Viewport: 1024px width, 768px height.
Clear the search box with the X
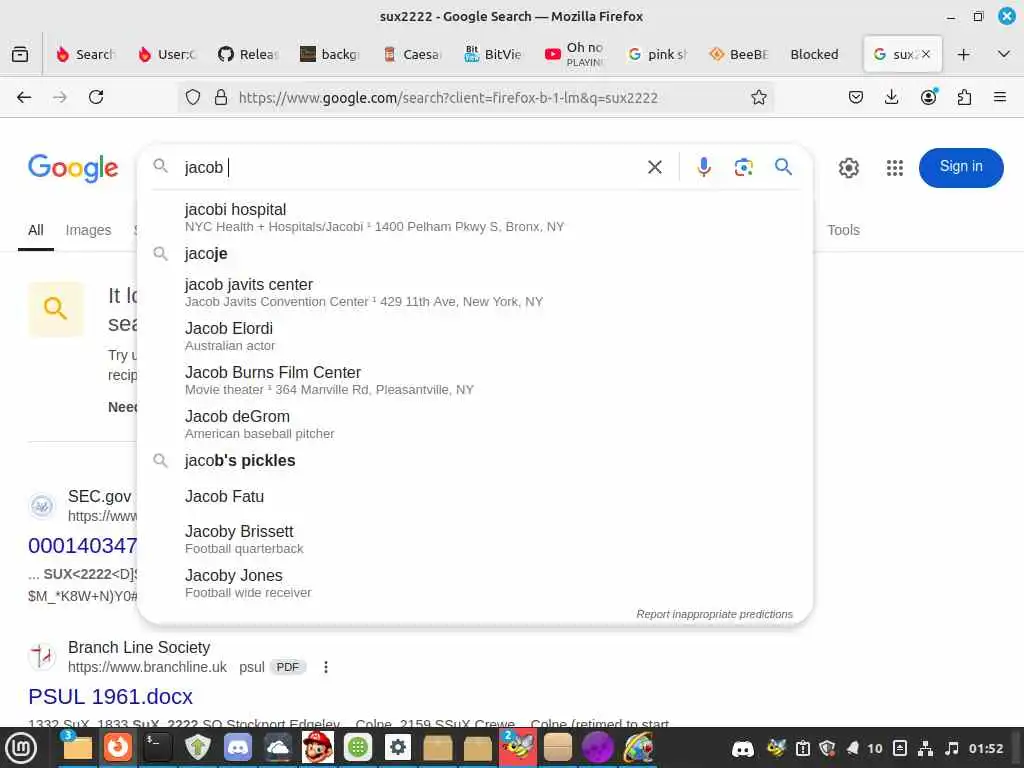click(654, 167)
